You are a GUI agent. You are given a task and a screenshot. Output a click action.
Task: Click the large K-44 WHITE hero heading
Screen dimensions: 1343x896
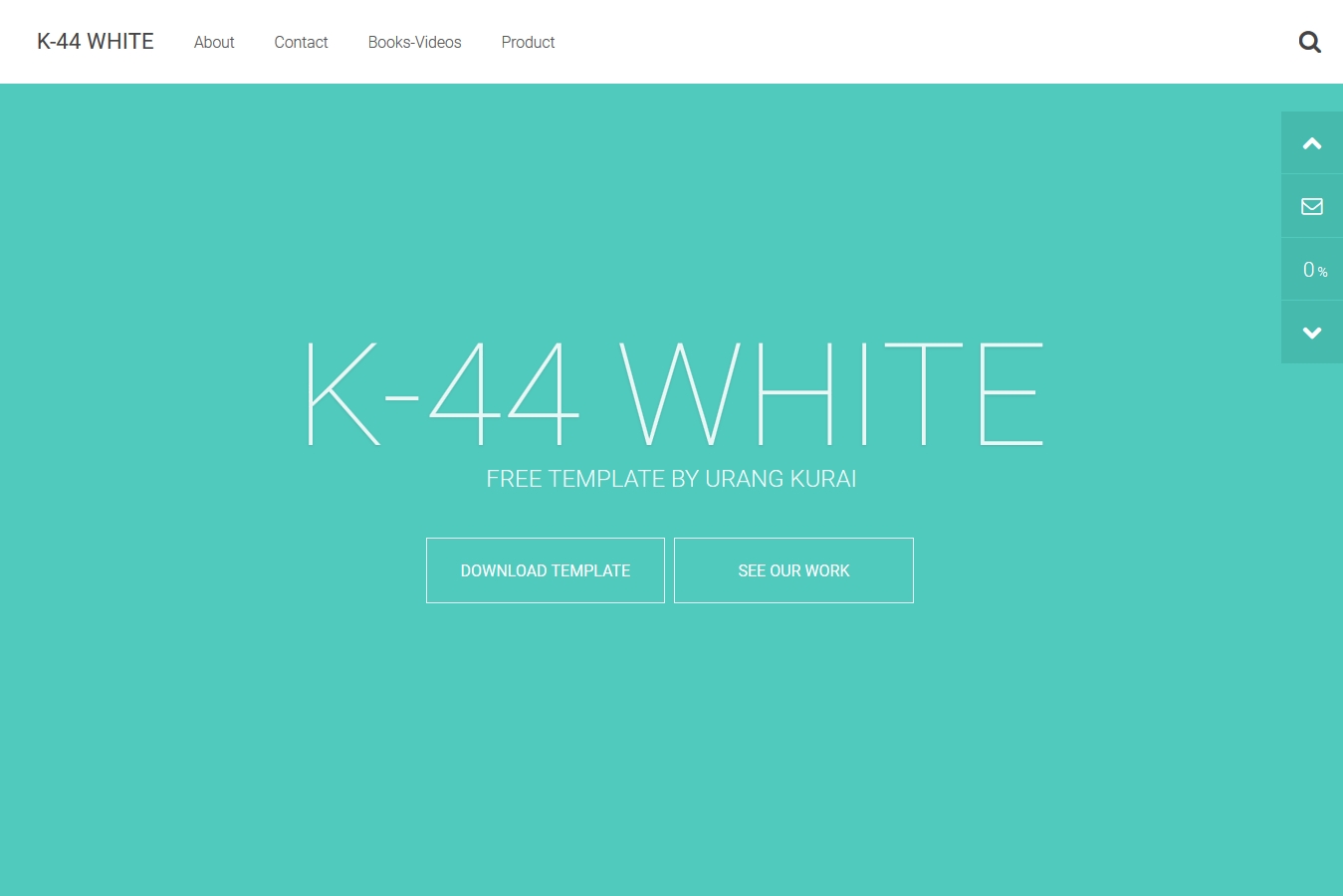point(675,393)
